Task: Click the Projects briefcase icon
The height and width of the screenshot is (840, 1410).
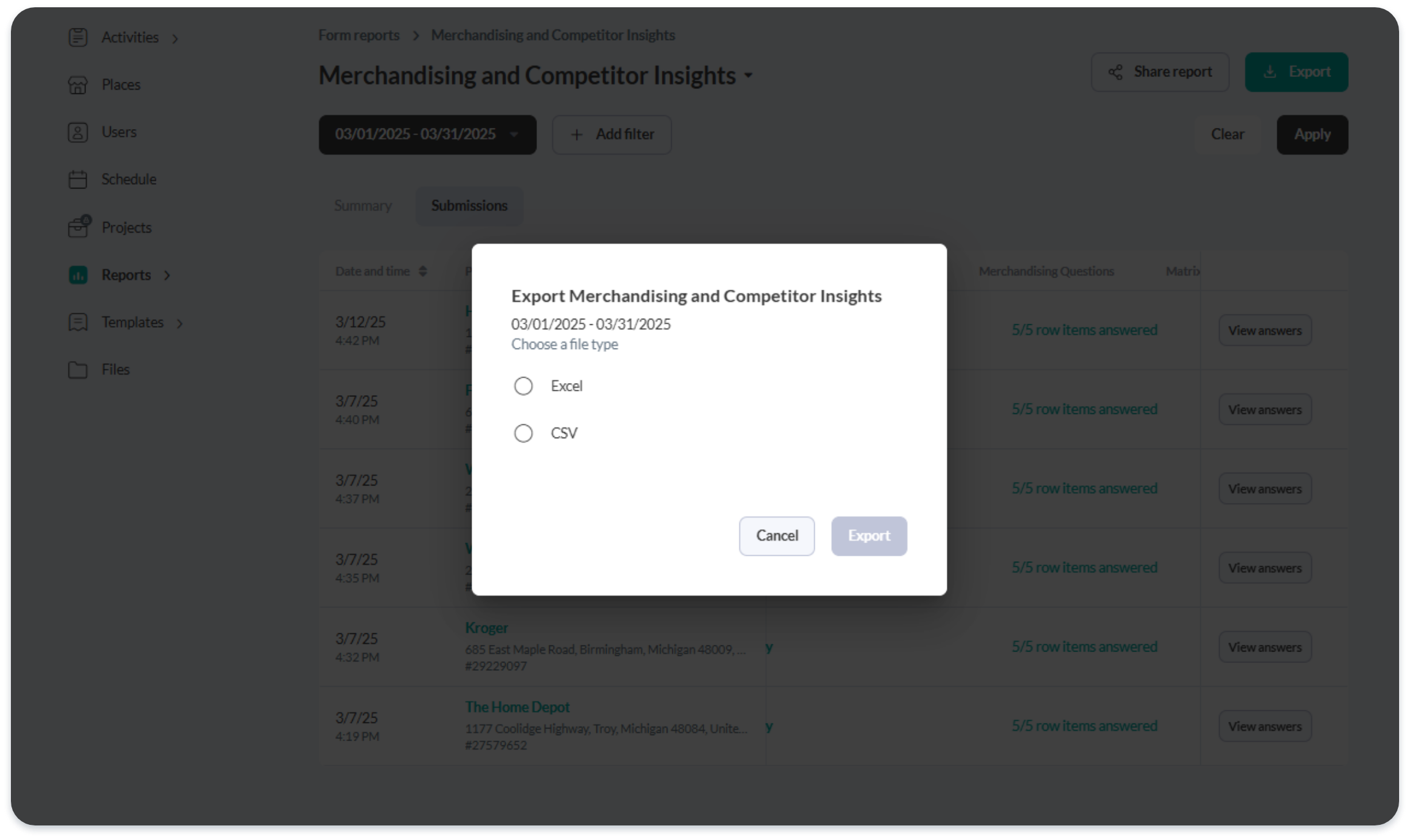Action: click(79, 227)
